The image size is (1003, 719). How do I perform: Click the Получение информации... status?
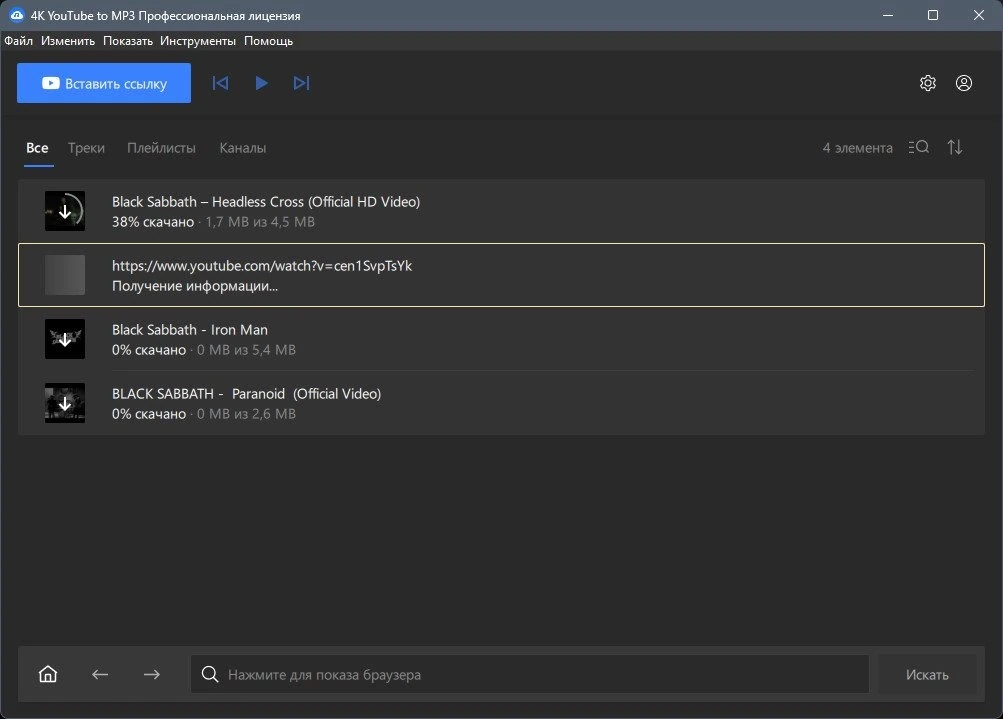click(195, 286)
